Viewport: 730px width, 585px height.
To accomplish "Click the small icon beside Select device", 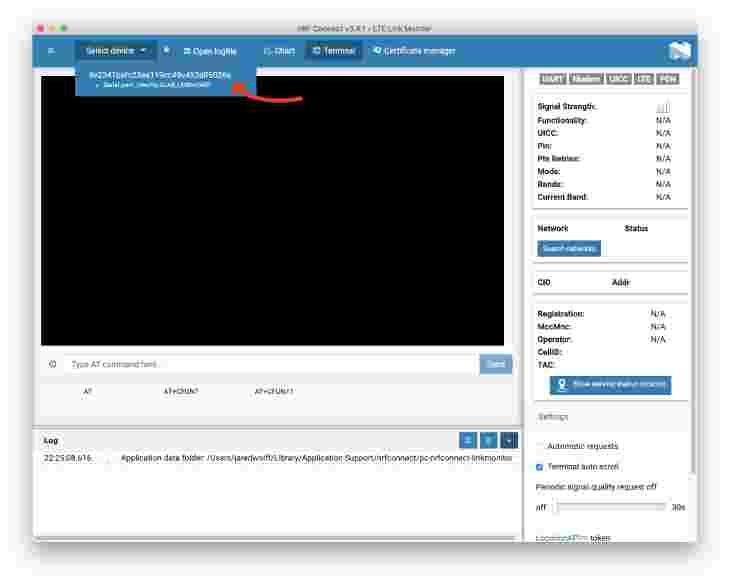I will point(166,50).
